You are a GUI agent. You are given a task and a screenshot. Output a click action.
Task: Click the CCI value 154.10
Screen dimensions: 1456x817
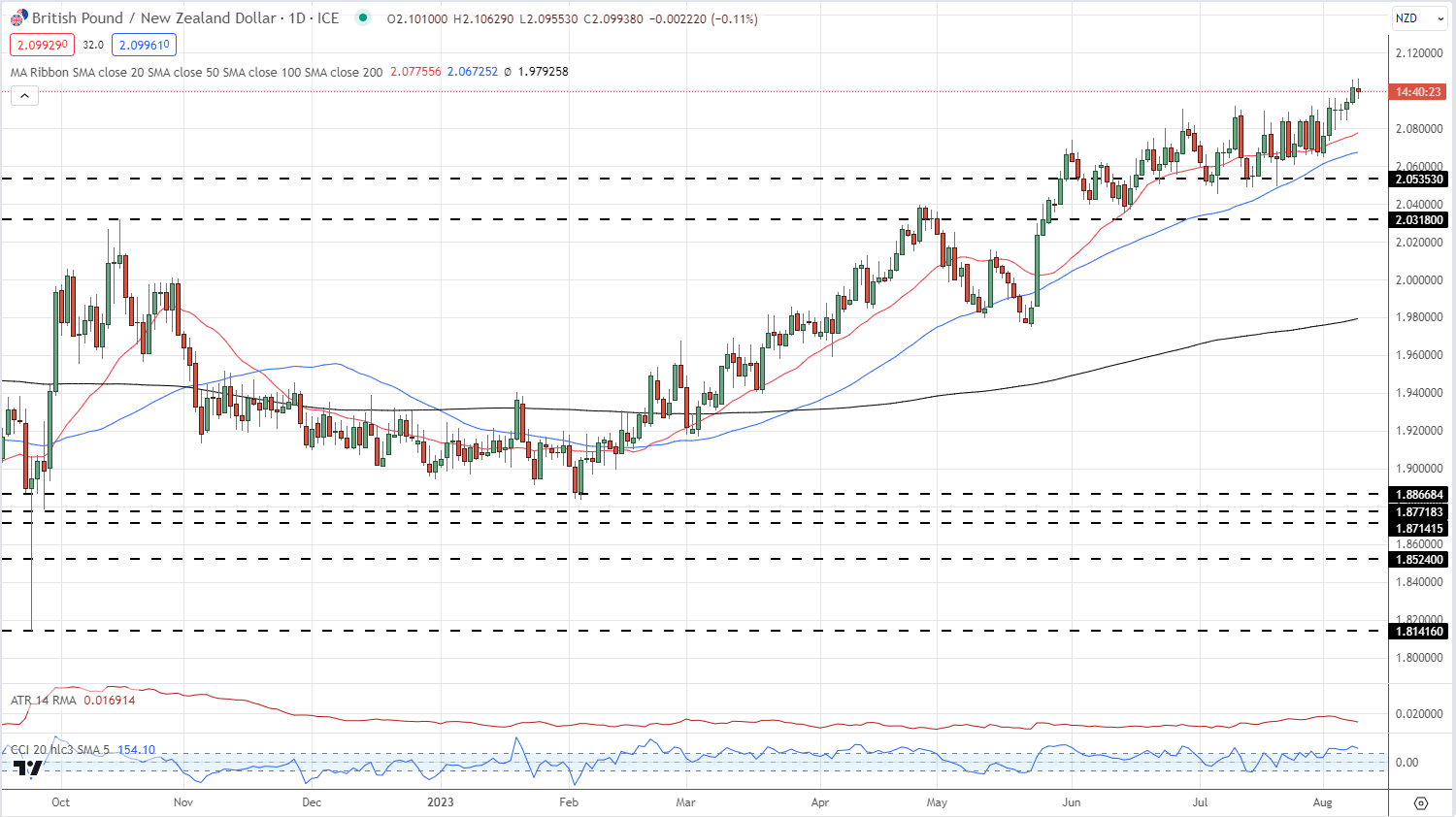point(137,750)
